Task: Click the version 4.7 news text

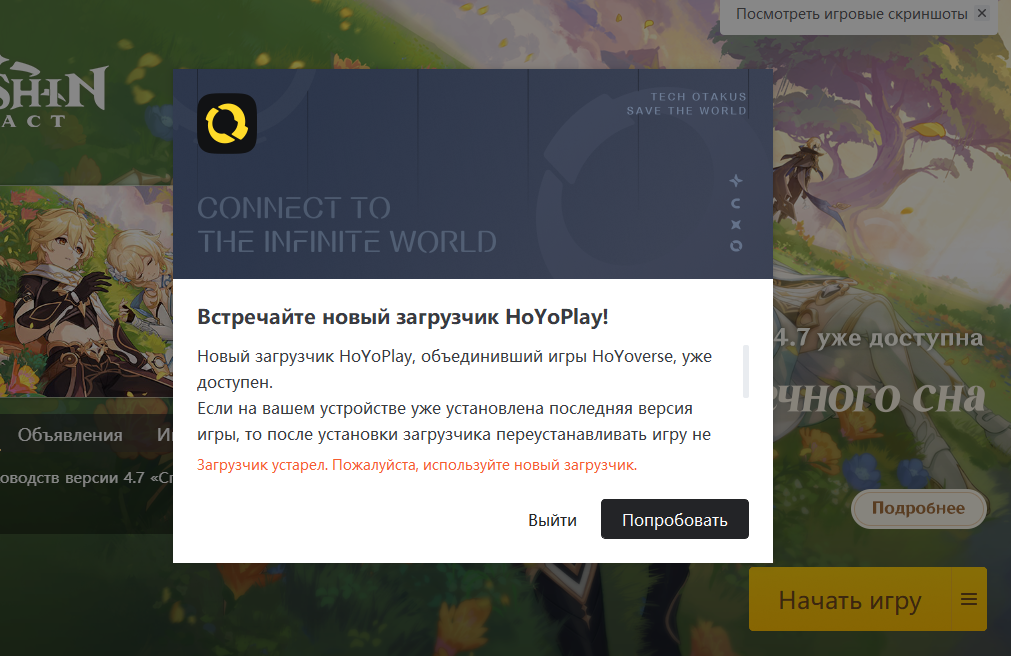Action: click(x=86, y=478)
